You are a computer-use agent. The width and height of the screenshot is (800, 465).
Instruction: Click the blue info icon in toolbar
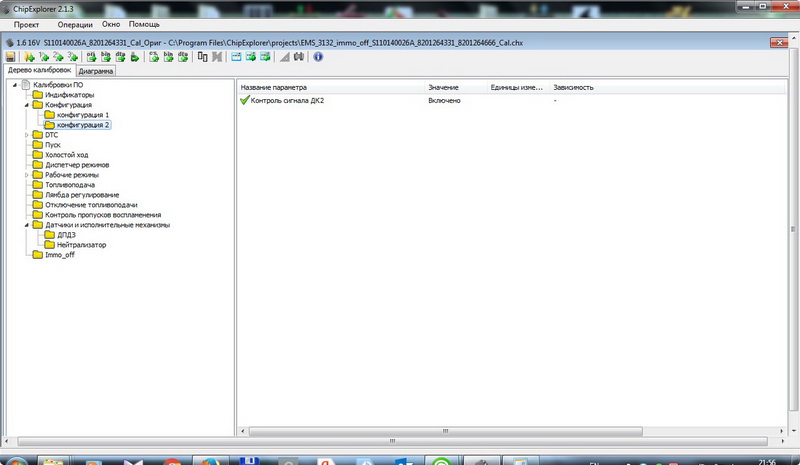point(318,57)
